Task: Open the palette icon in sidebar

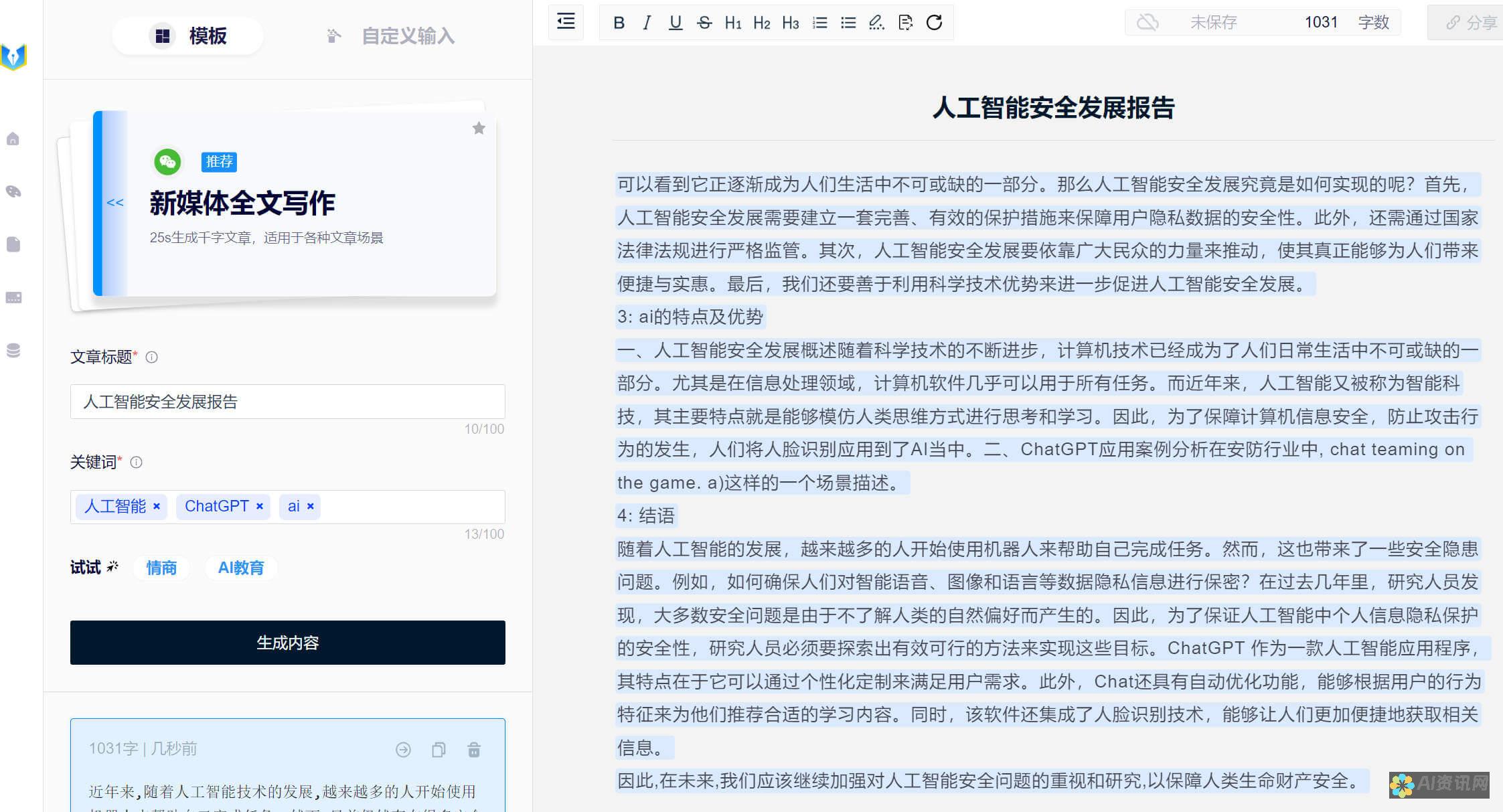Action: 13,191
